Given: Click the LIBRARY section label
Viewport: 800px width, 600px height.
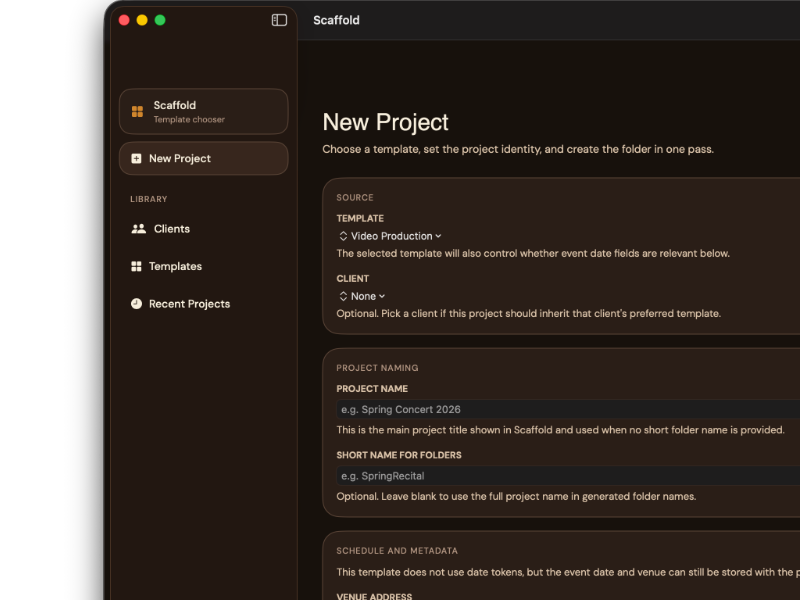Looking at the screenshot, I should pyautogui.click(x=148, y=199).
